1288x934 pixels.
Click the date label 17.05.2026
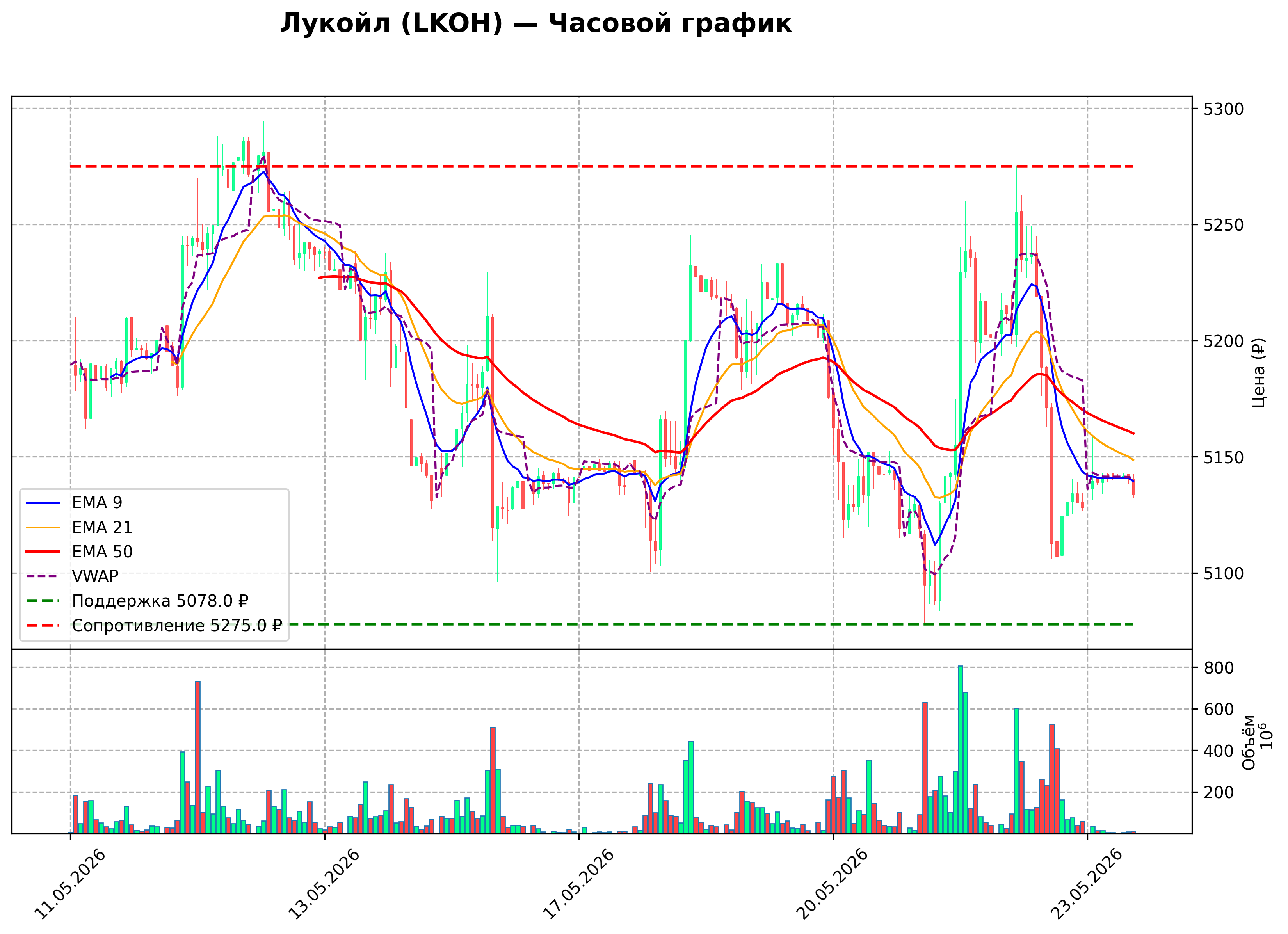(x=579, y=884)
